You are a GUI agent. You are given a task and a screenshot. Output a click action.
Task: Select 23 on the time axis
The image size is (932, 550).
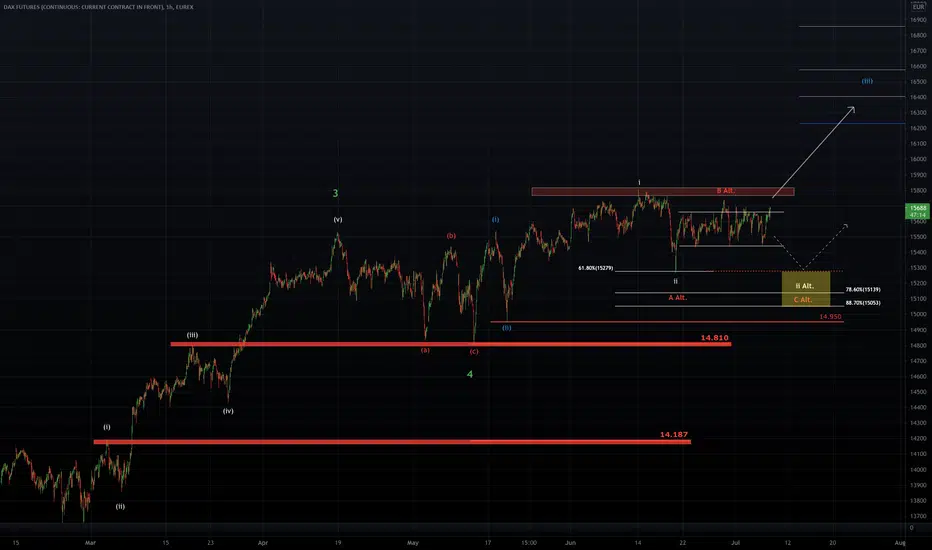point(210,542)
